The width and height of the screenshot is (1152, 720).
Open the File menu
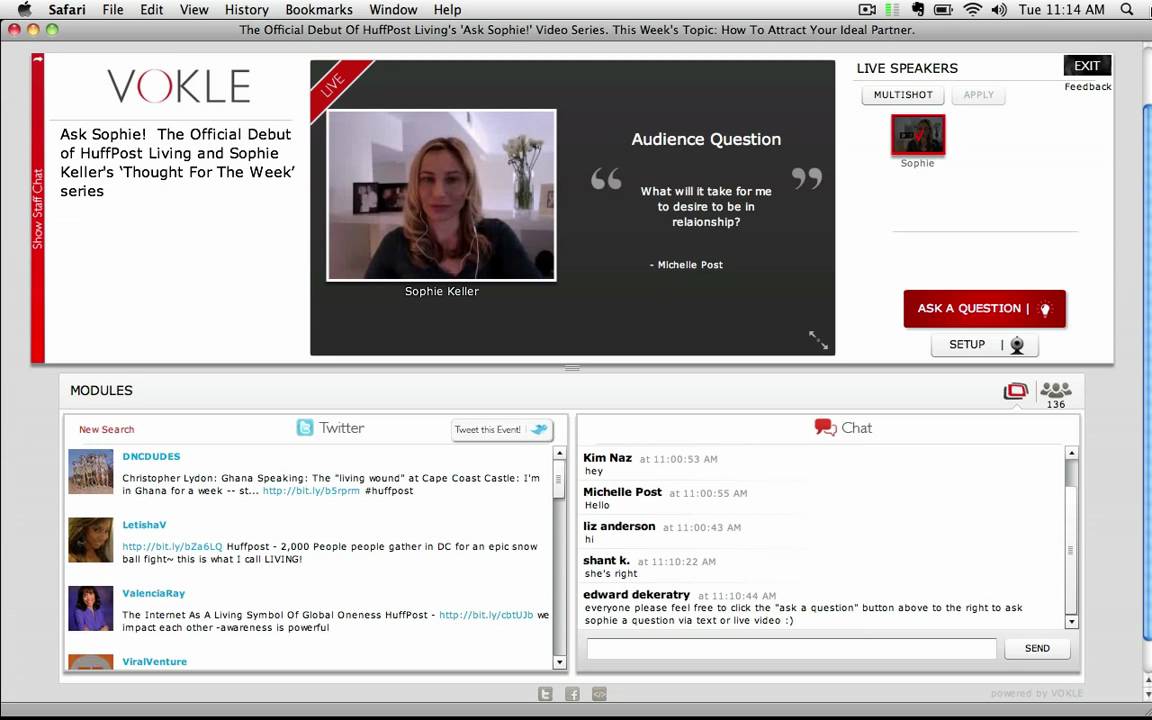click(x=112, y=10)
